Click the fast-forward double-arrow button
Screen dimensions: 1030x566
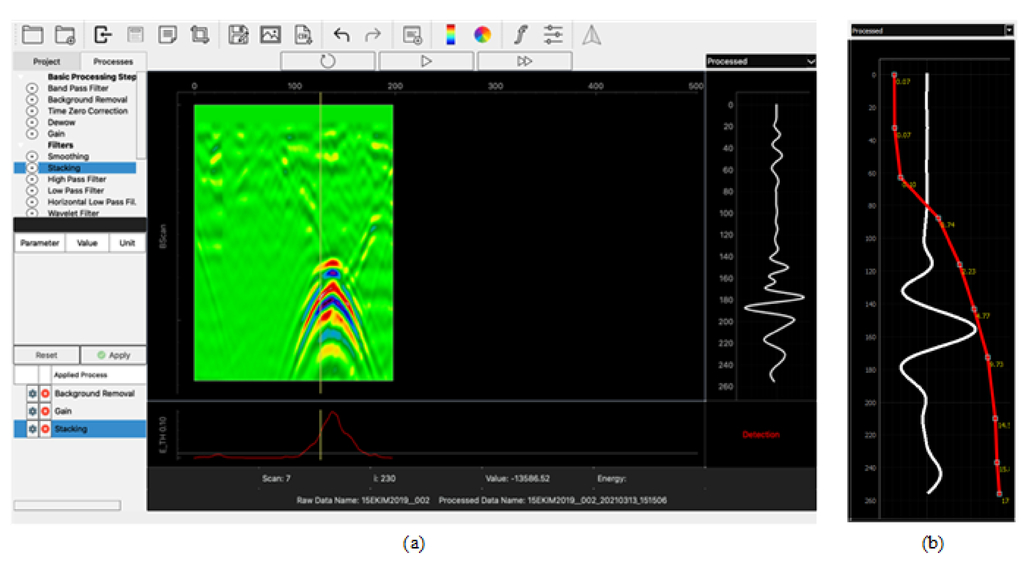(524, 61)
